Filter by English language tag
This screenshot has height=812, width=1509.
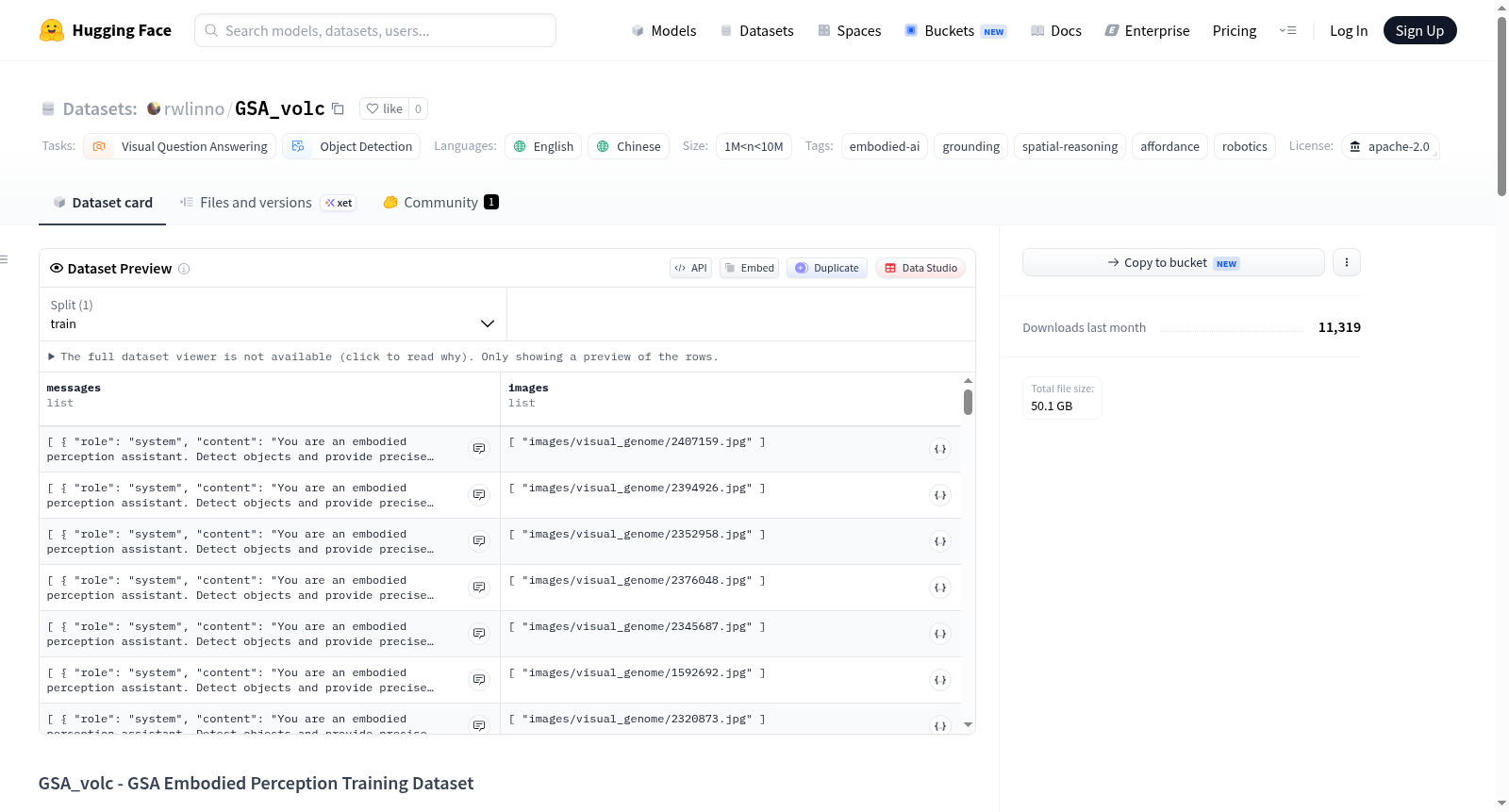[543, 146]
